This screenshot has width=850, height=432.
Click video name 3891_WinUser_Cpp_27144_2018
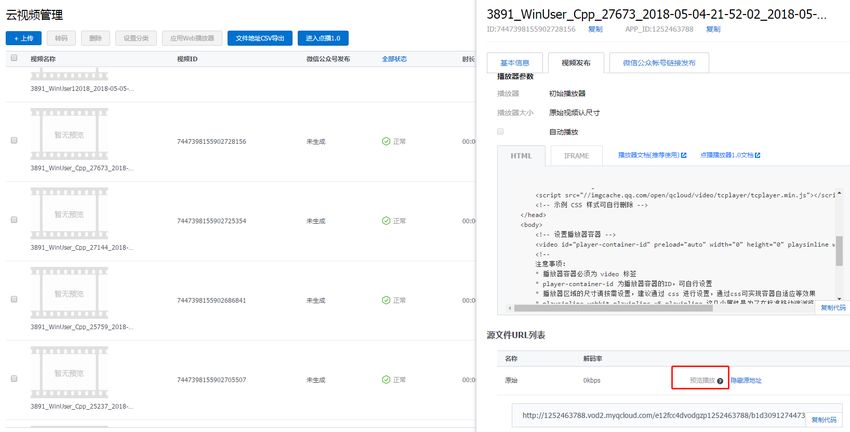click(82, 248)
